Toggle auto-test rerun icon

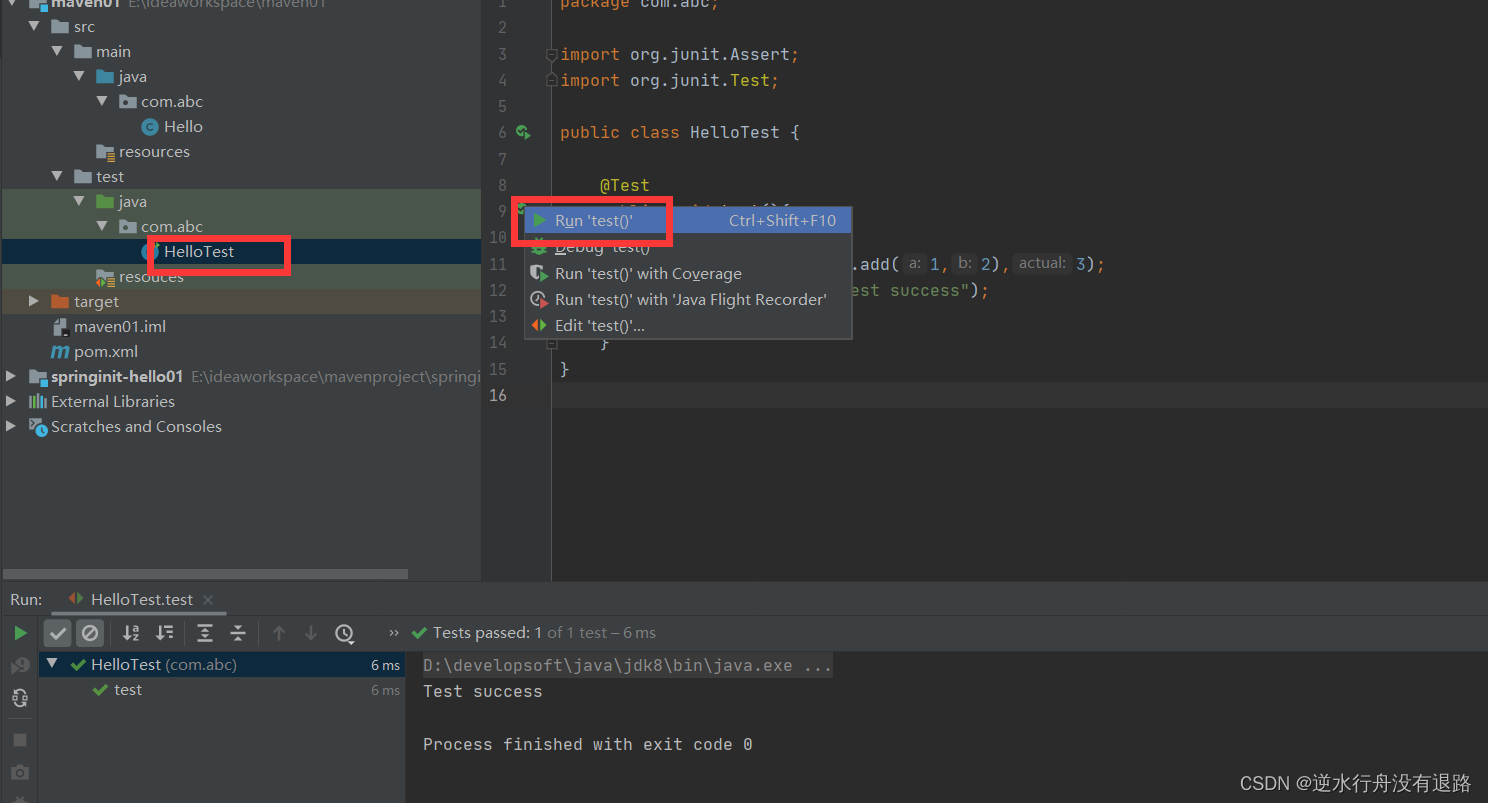pos(20,699)
